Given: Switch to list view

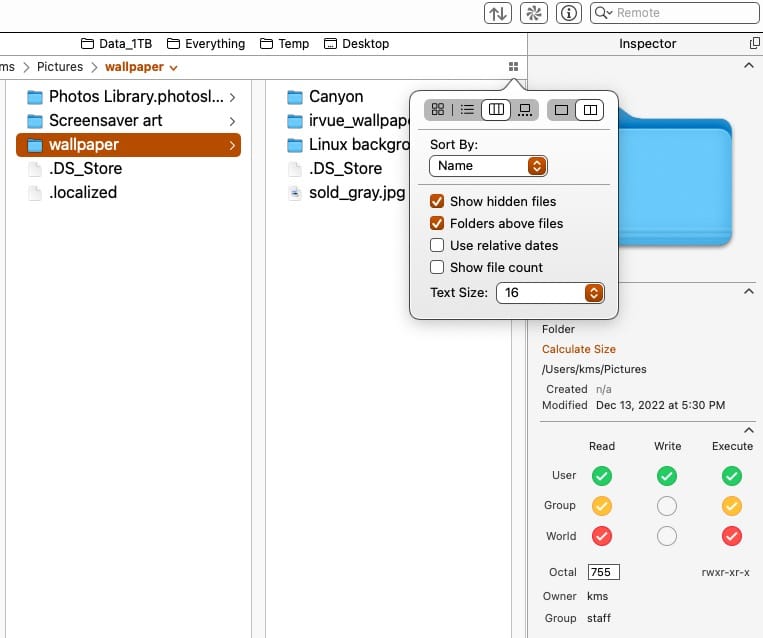Looking at the screenshot, I should click(467, 110).
